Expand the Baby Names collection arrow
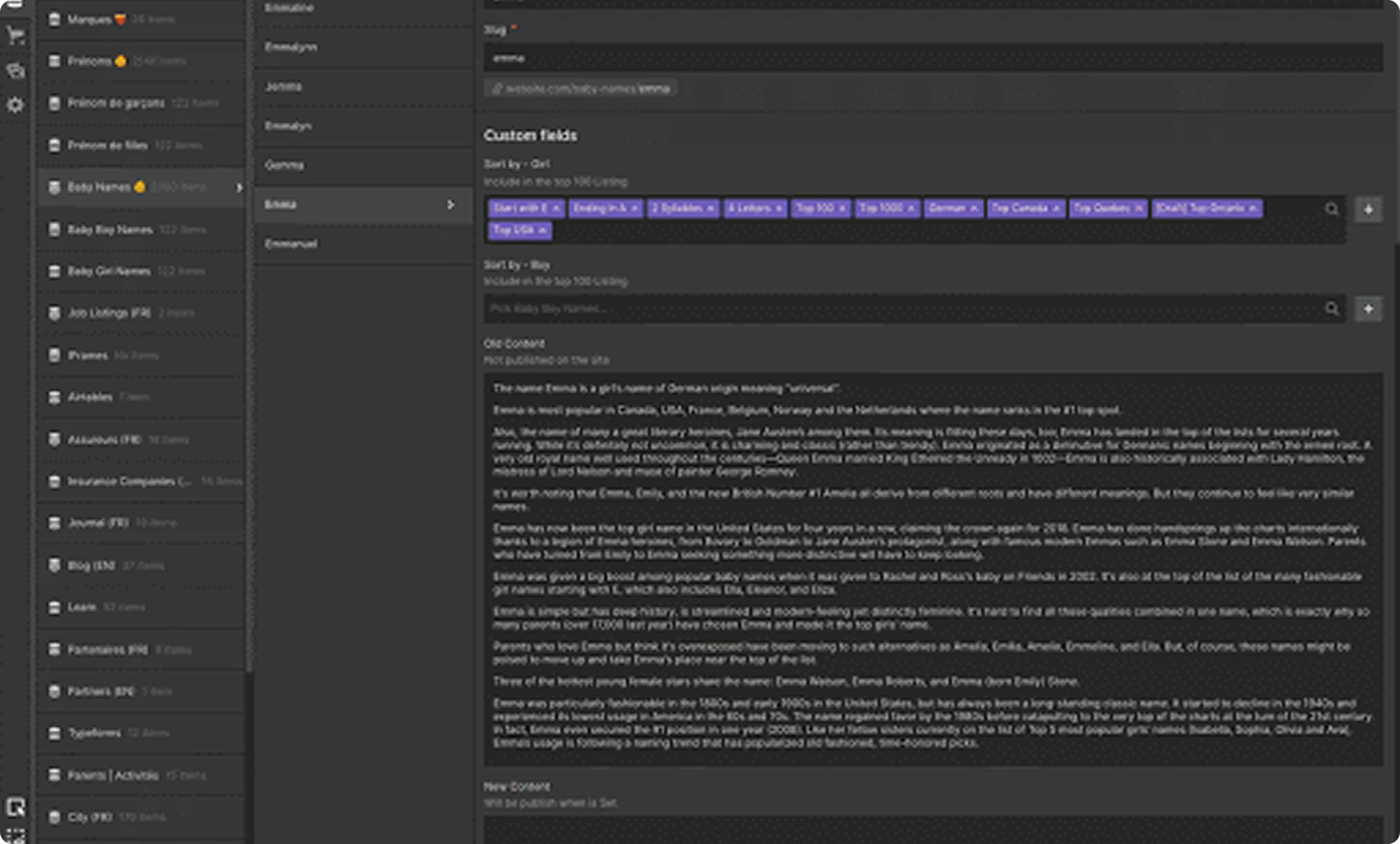The image size is (1400, 844). [x=239, y=188]
